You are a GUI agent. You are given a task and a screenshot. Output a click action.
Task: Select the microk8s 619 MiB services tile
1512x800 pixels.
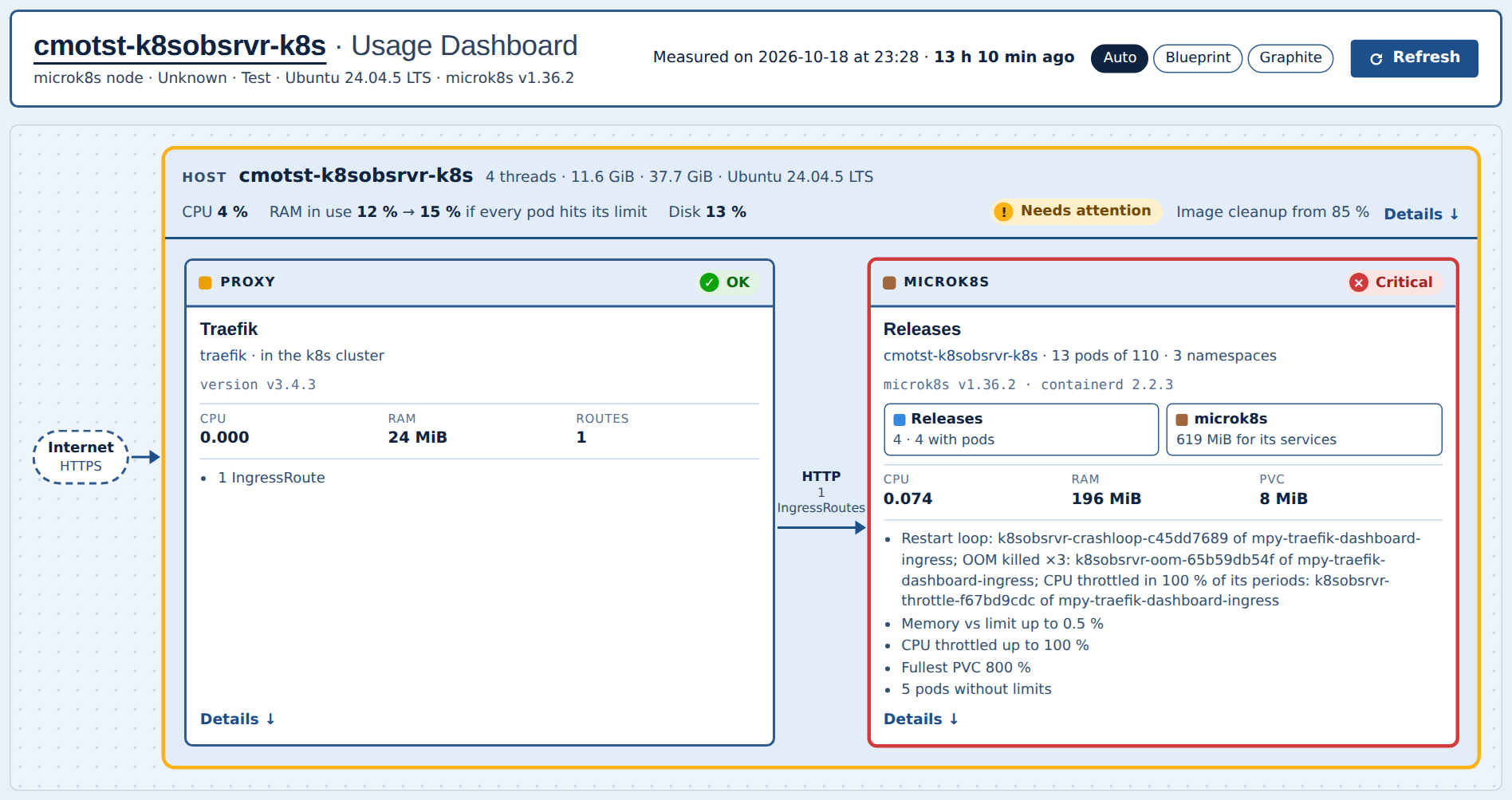pos(1304,429)
